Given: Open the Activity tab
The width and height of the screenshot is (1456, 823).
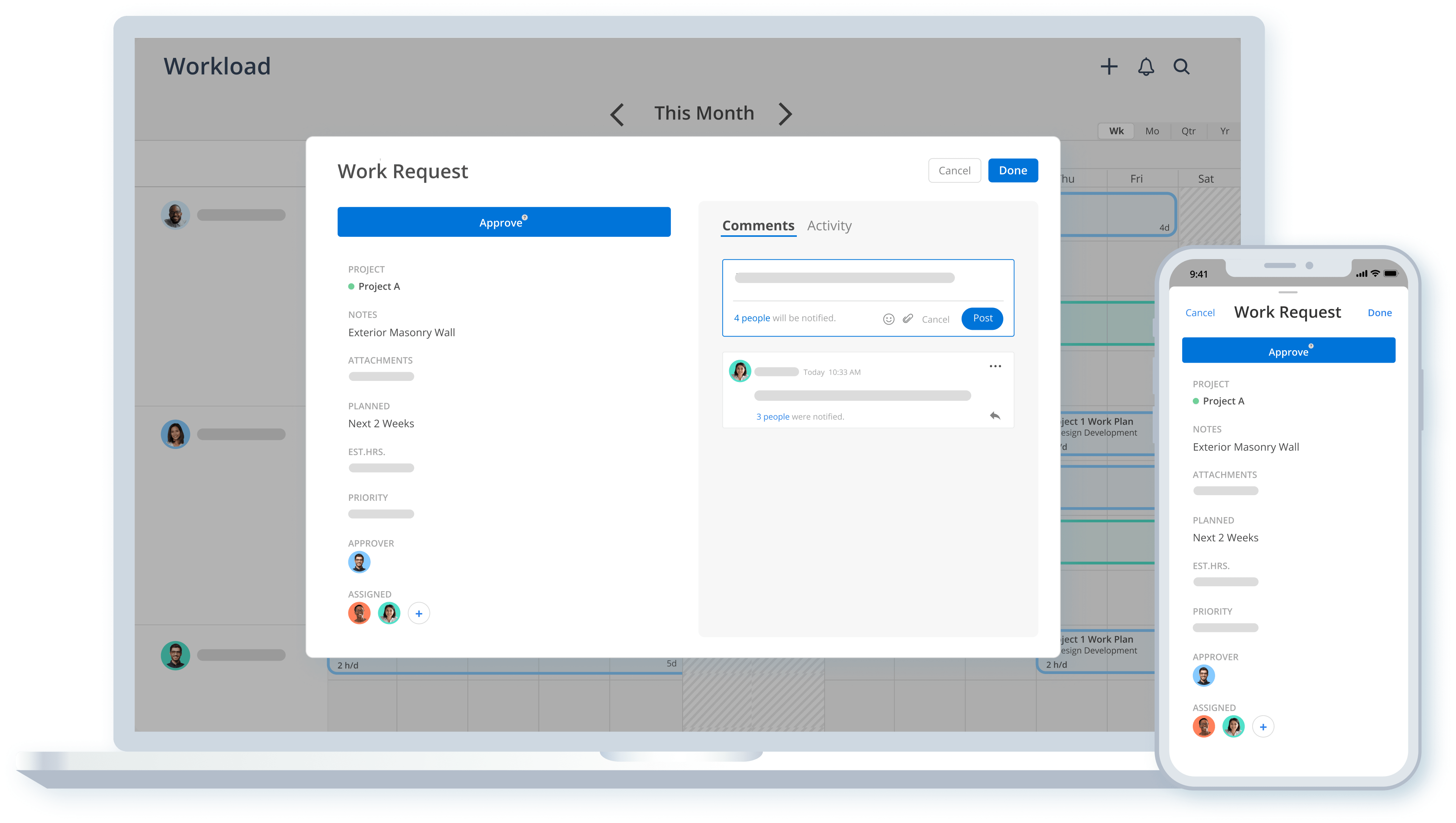Looking at the screenshot, I should pyautogui.click(x=829, y=225).
